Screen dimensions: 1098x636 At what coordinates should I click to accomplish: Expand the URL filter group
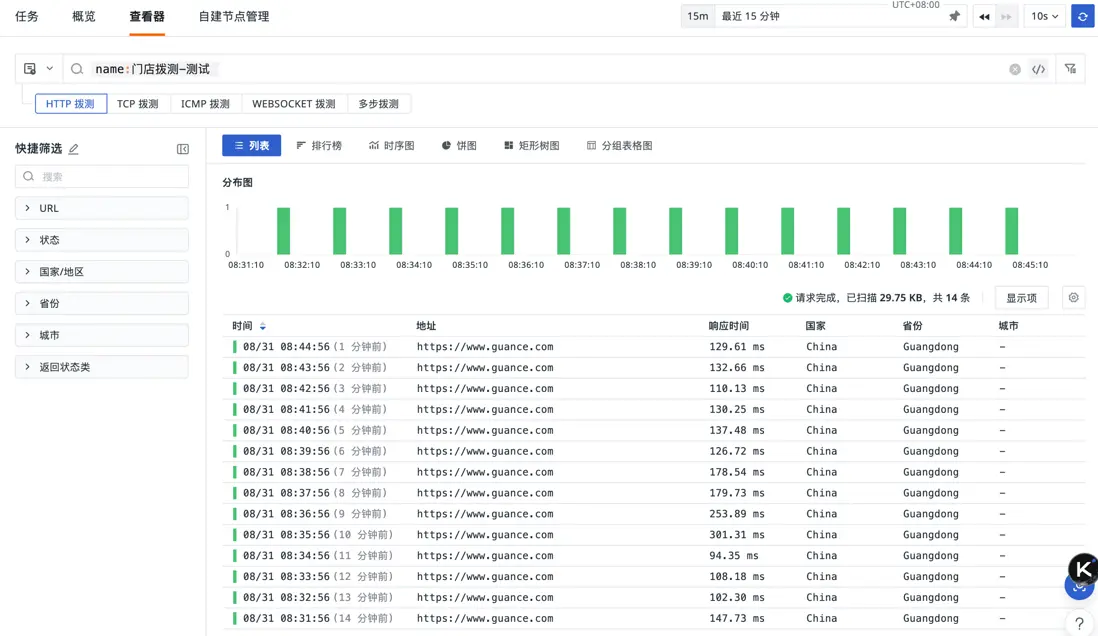click(x=101, y=208)
